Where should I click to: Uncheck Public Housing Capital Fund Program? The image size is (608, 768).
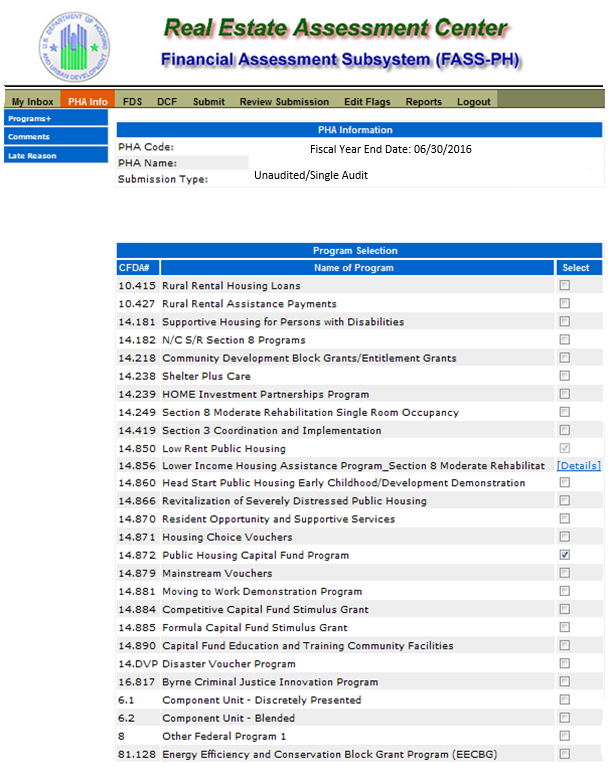[565, 555]
